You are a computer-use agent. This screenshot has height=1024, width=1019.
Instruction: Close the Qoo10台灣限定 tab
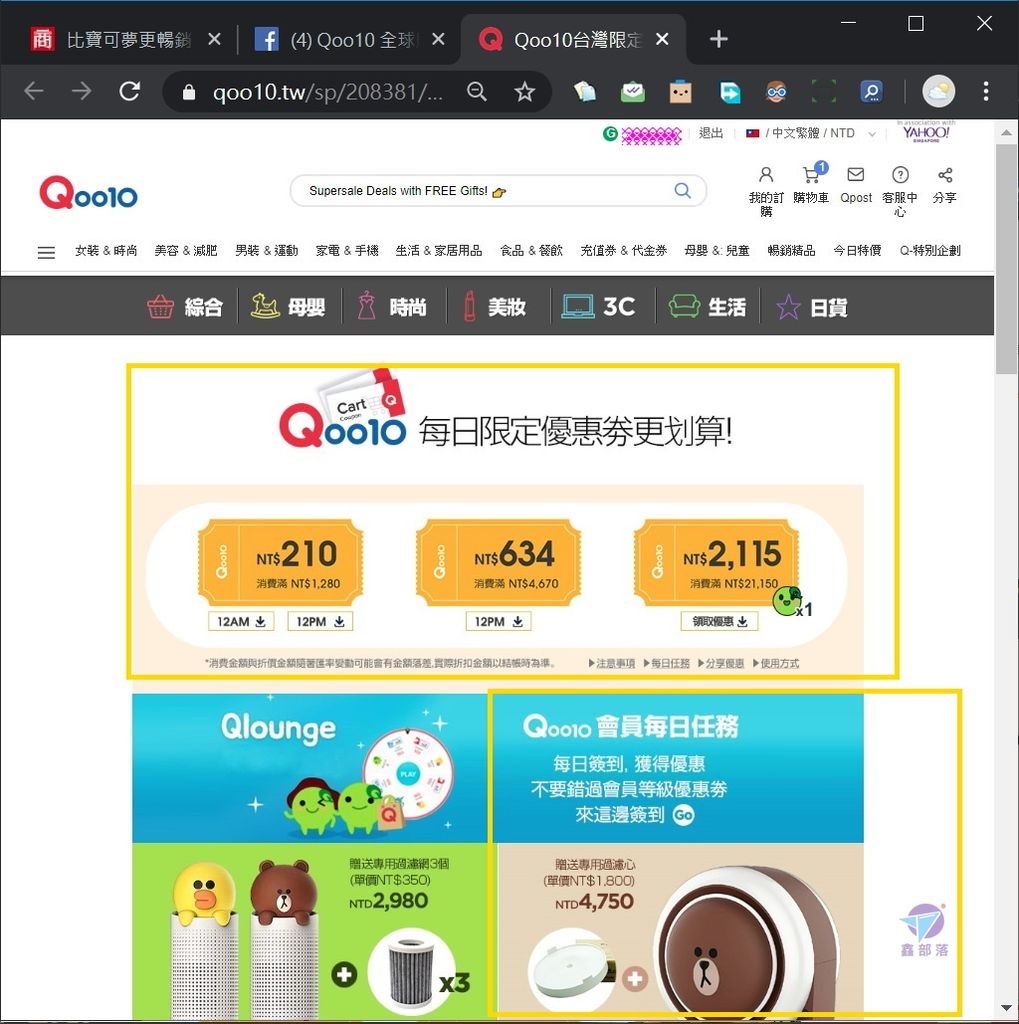(662, 40)
